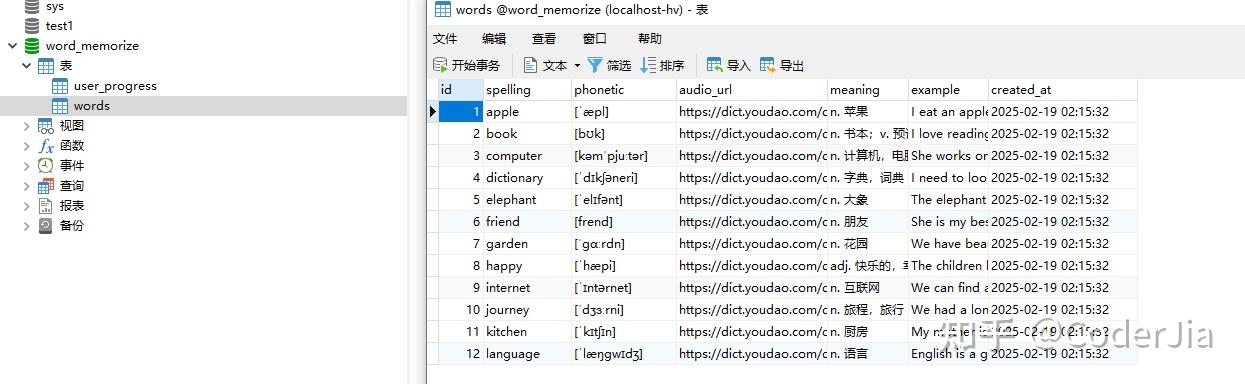Click the spelling cell 'happy'
Screen dimensions: 1245x384
coord(527,266)
